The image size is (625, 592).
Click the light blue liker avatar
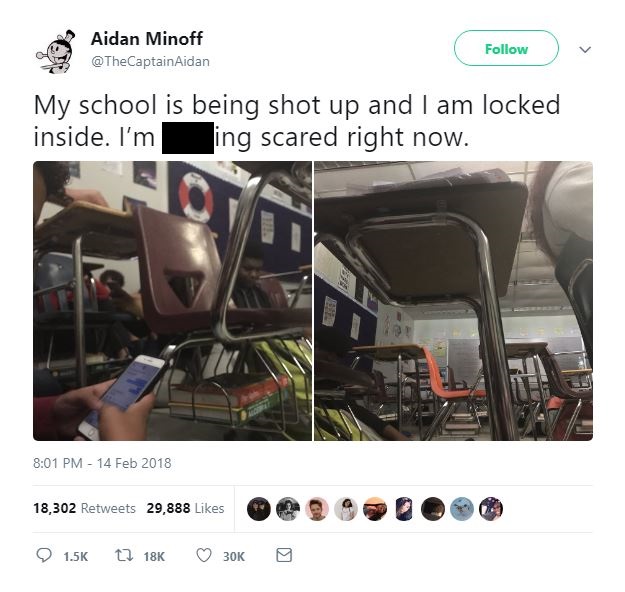[462, 509]
